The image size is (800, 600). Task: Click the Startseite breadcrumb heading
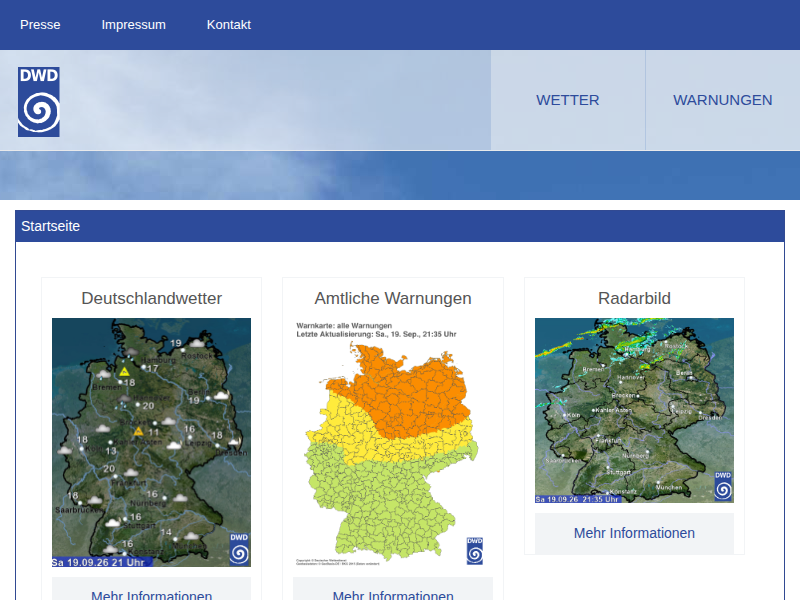[x=51, y=226]
